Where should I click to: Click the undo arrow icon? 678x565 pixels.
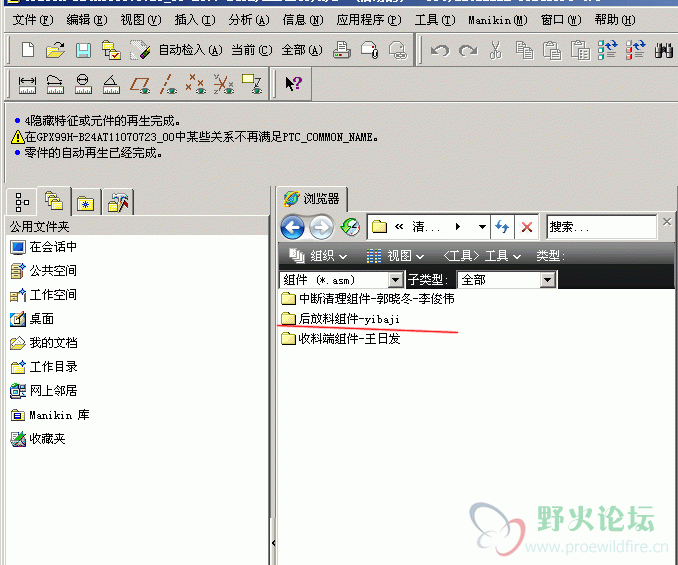coord(440,51)
